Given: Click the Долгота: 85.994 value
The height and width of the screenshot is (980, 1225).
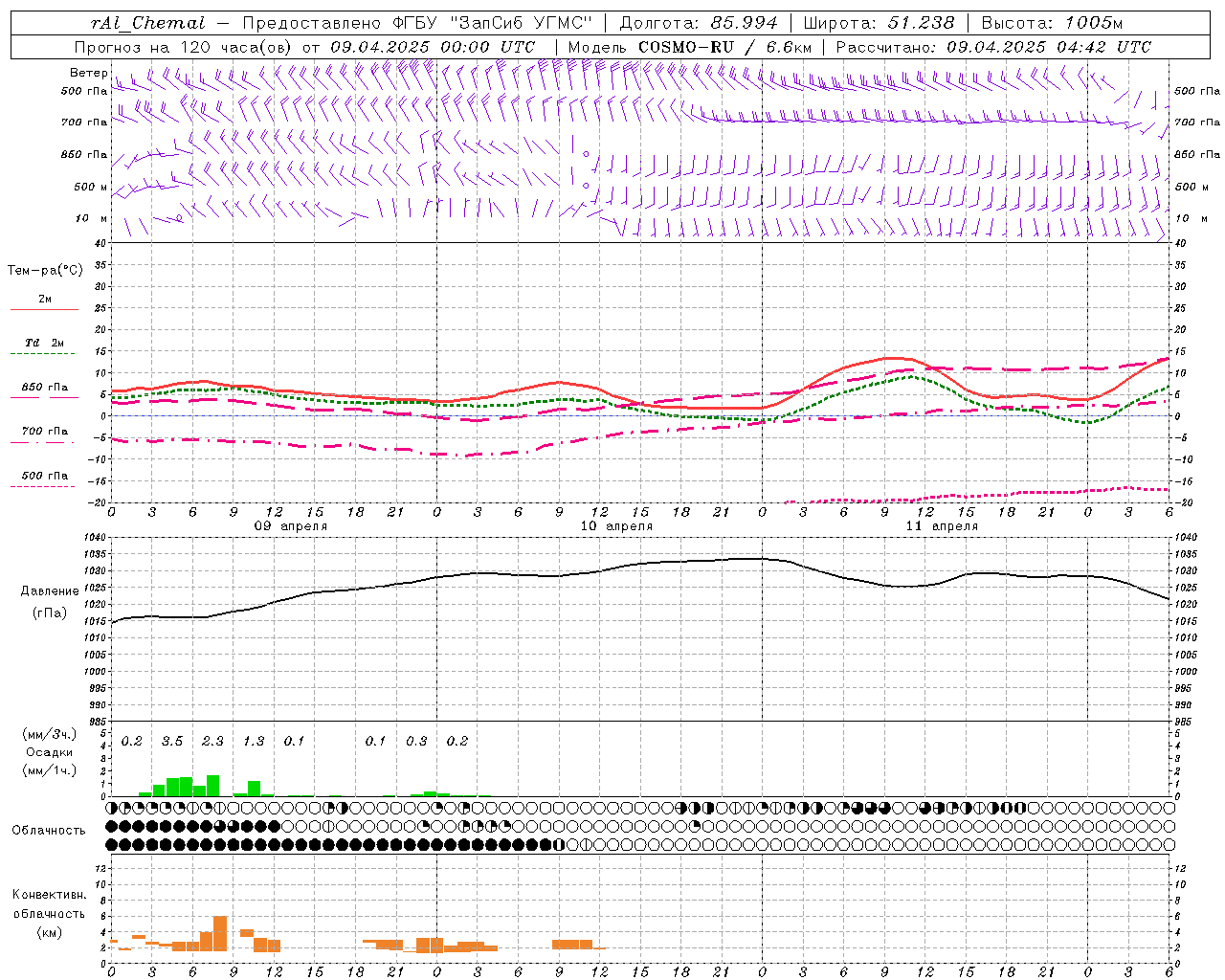Looking at the screenshot, I should [699, 23].
